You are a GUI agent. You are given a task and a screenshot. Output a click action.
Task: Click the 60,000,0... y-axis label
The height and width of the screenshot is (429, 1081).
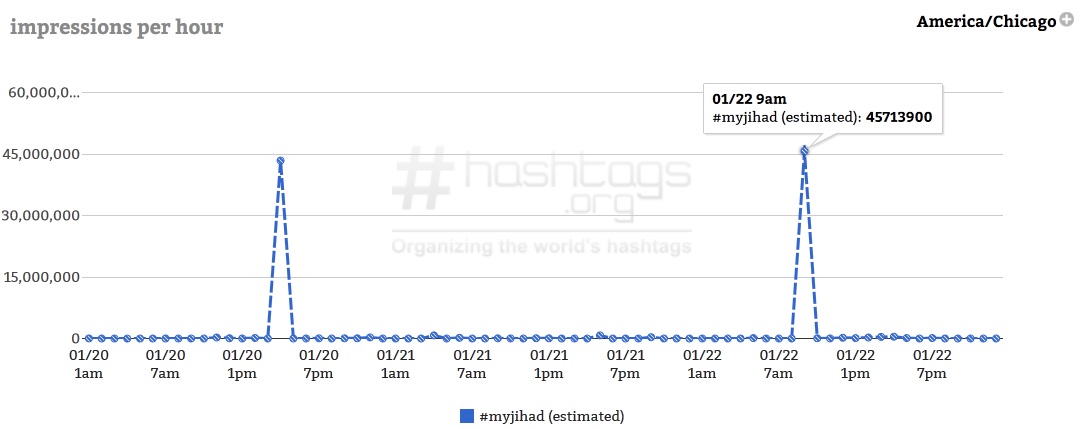[43, 92]
